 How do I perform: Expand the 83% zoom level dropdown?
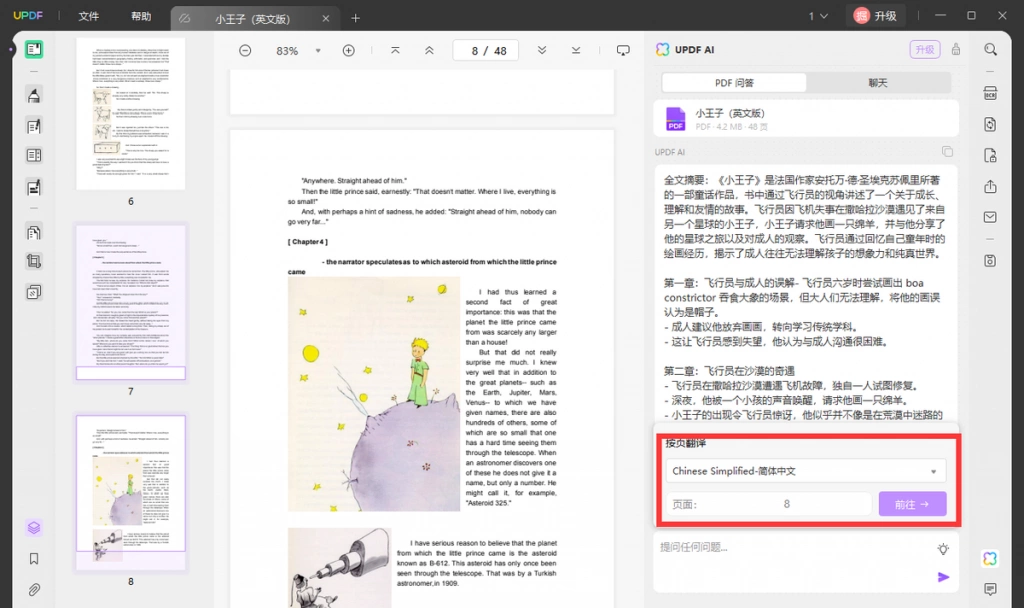click(x=318, y=50)
